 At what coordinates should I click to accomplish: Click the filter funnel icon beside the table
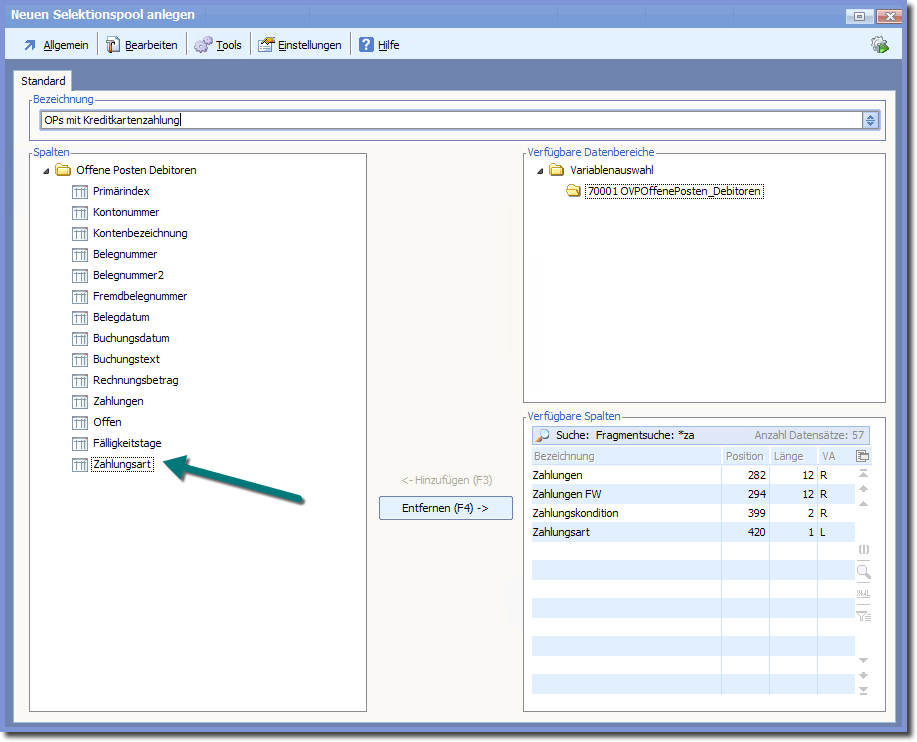(x=863, y=615)
